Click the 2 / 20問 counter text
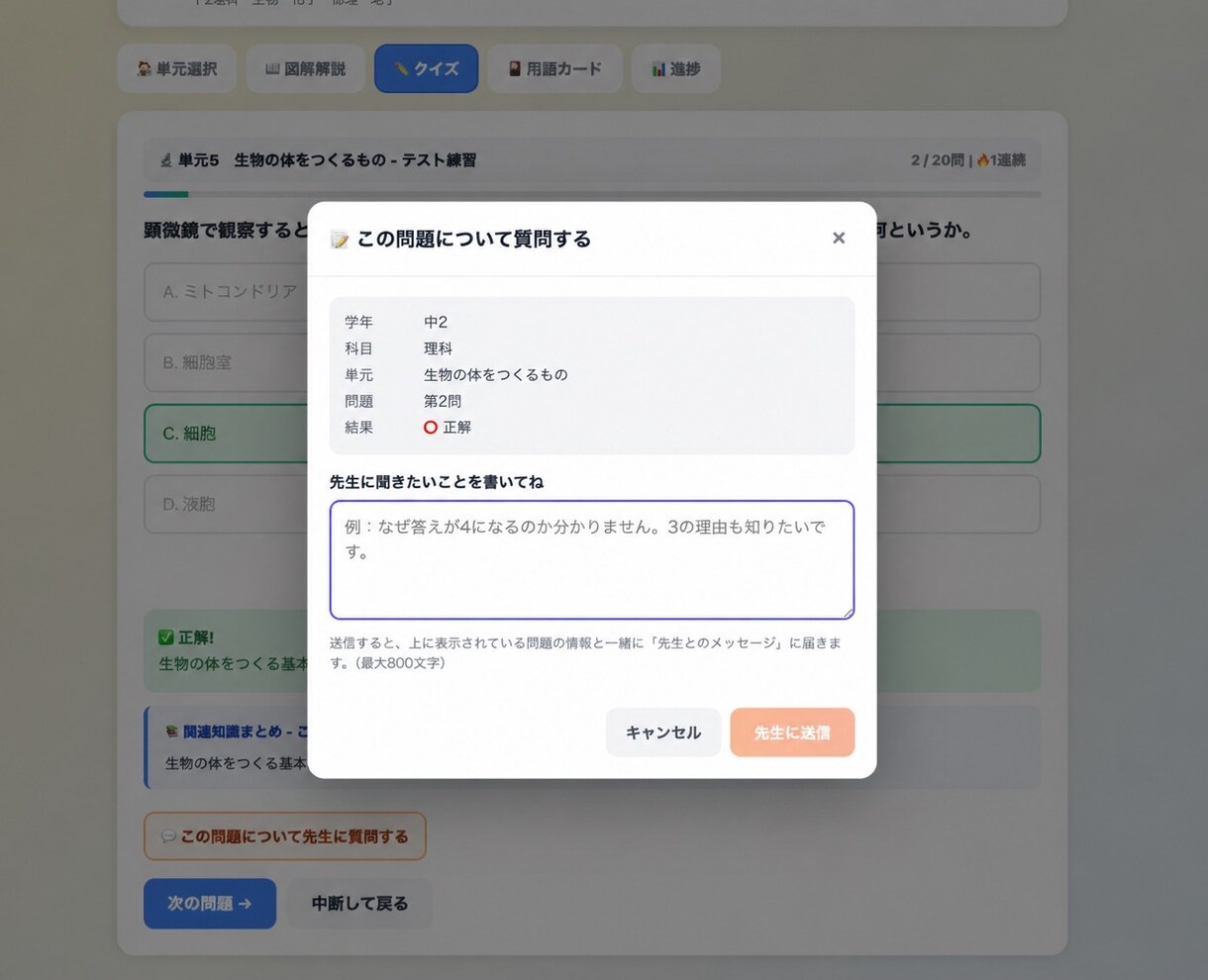 938,160
